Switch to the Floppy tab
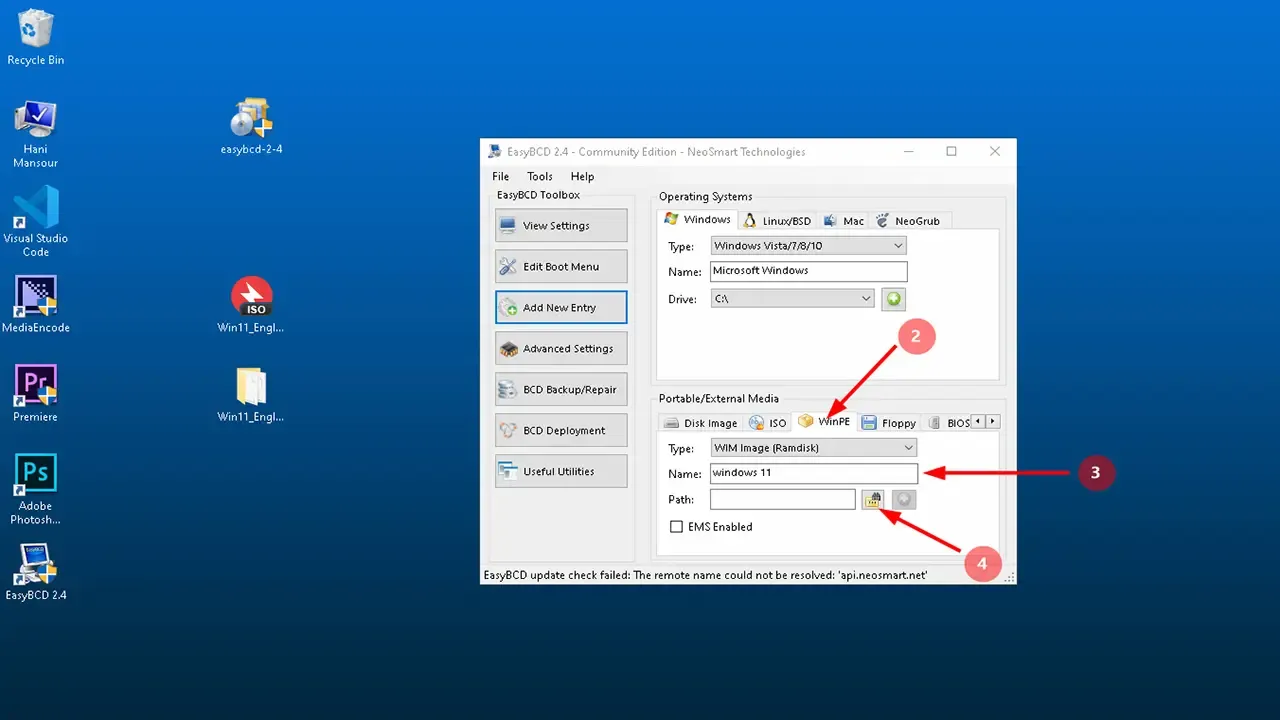 (x=889, y=423)
